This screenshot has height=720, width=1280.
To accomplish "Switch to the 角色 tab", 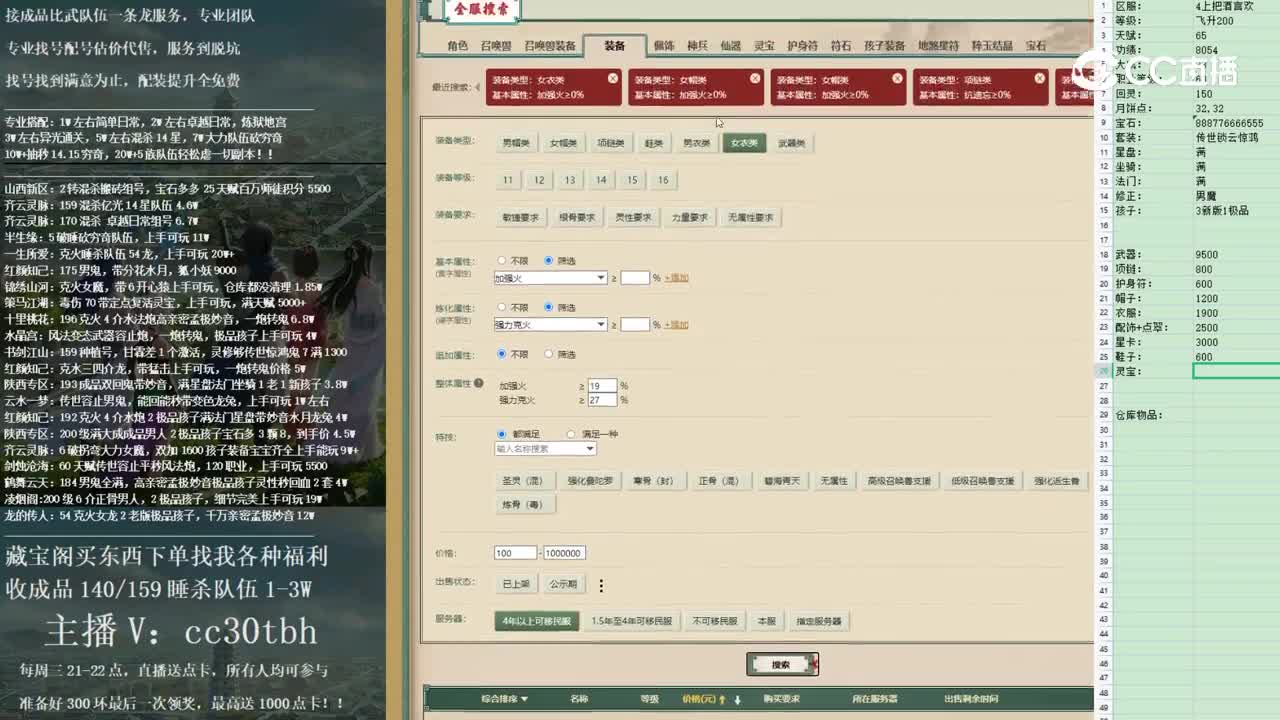I will pyautogui.click(x=458, y=46).
